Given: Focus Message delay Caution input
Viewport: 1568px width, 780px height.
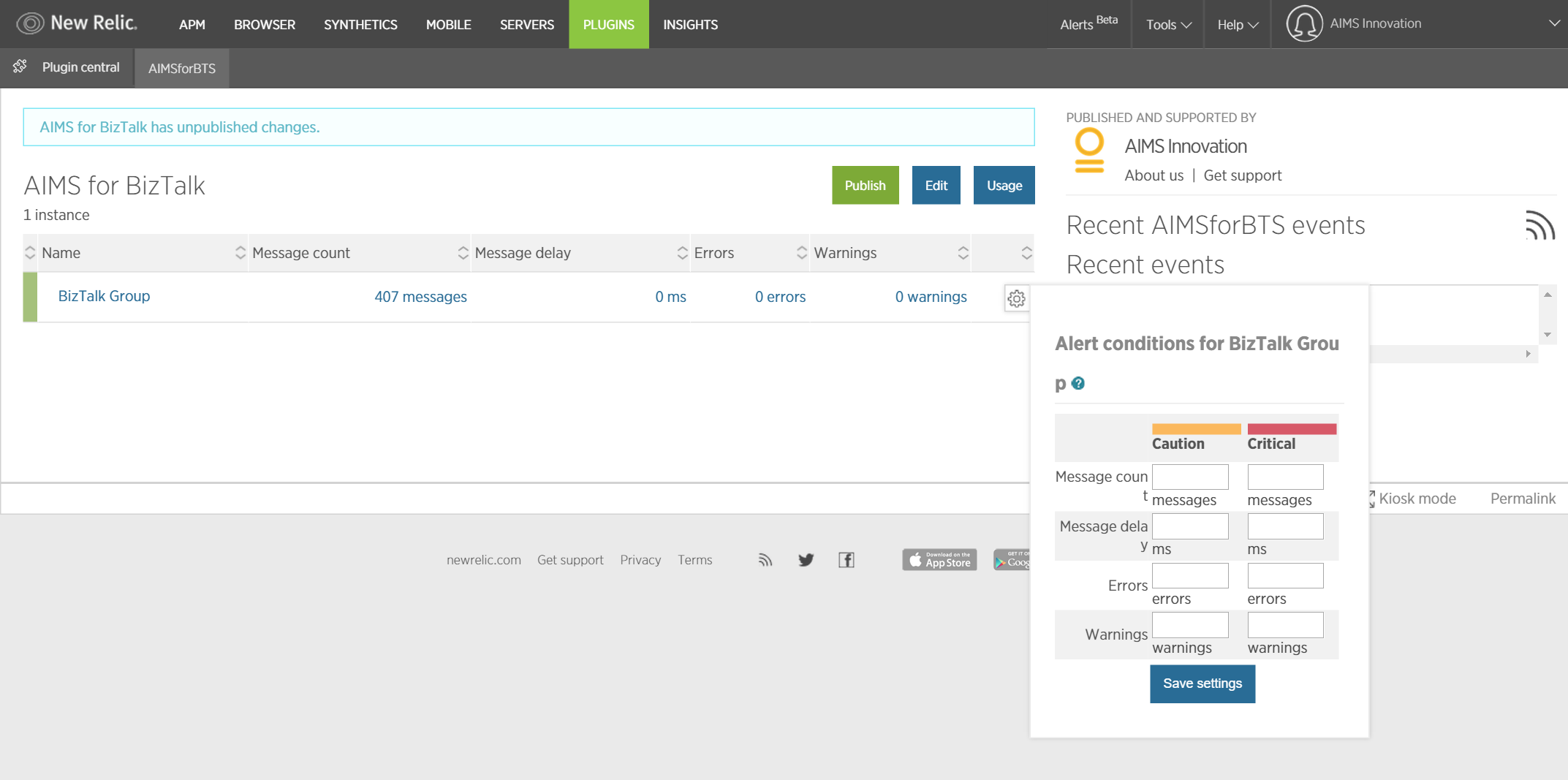Looking at the screenshot, I should click(1190, 526).
